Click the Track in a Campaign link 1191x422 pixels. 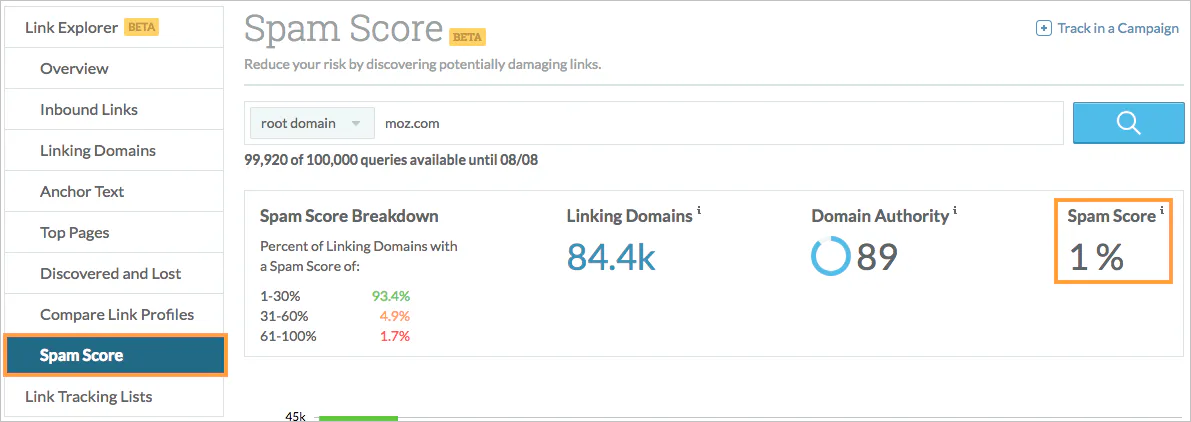(1118, 28)
